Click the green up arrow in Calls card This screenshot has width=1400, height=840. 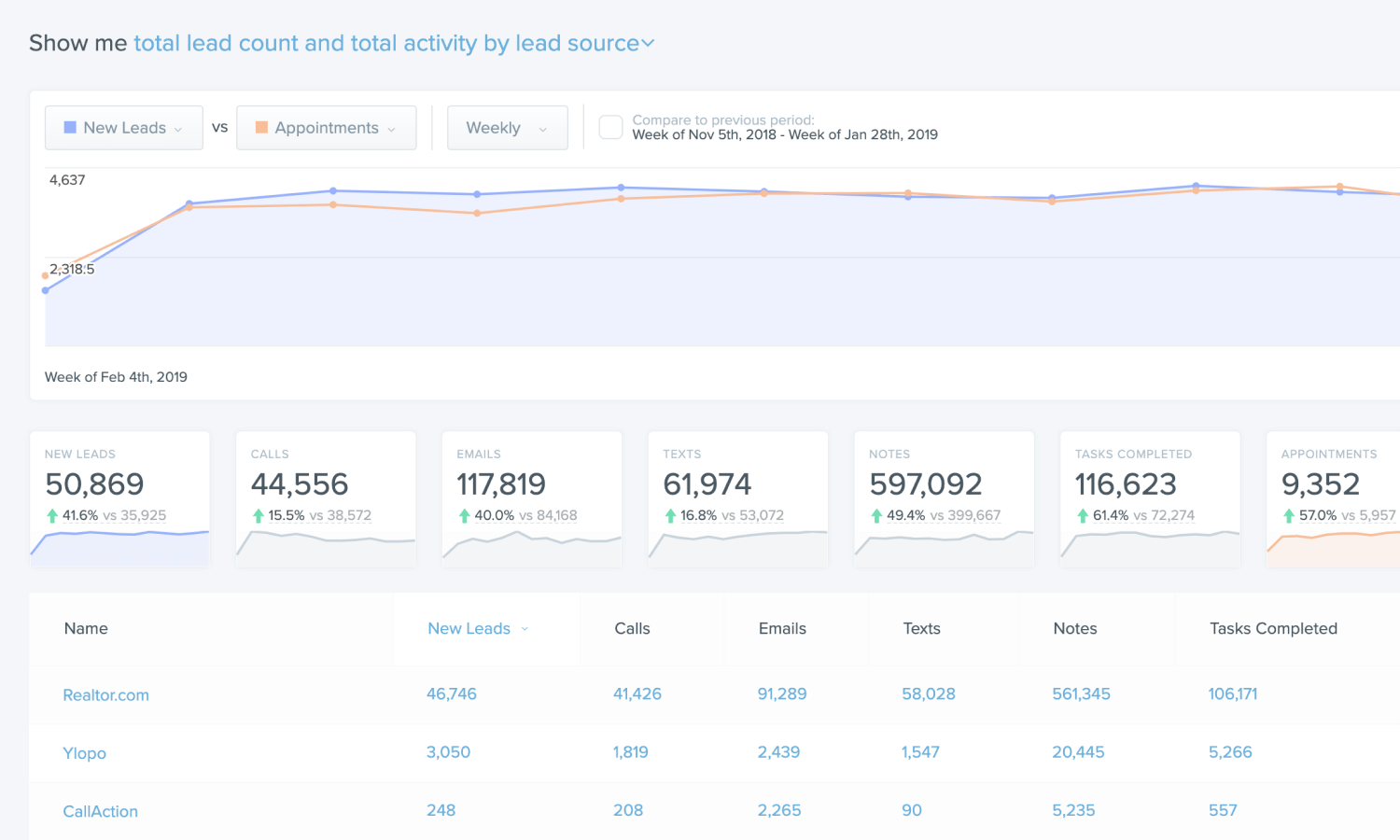point(258,515)
